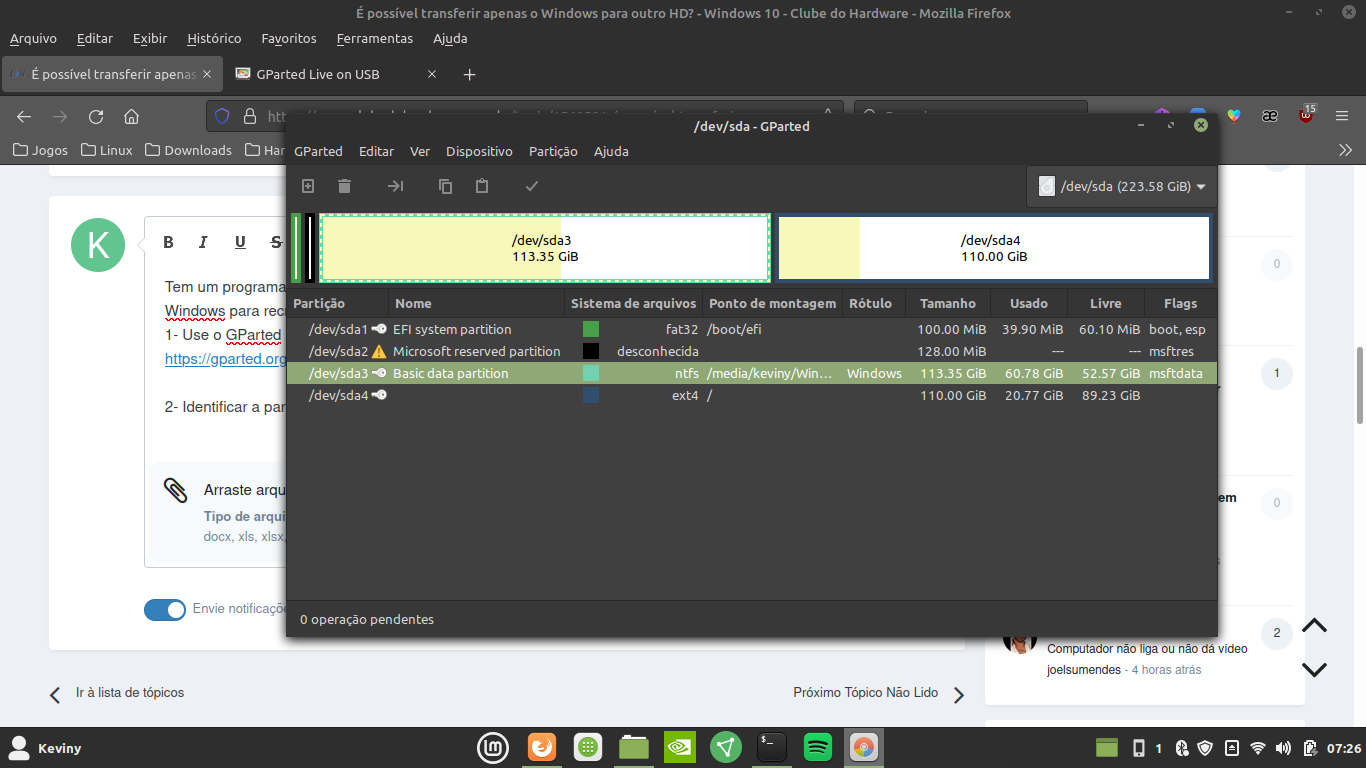Apply all operations with the checkmark icon
Image resolution: width=1366 pixels, height=768 pixels.
point(532,186)
